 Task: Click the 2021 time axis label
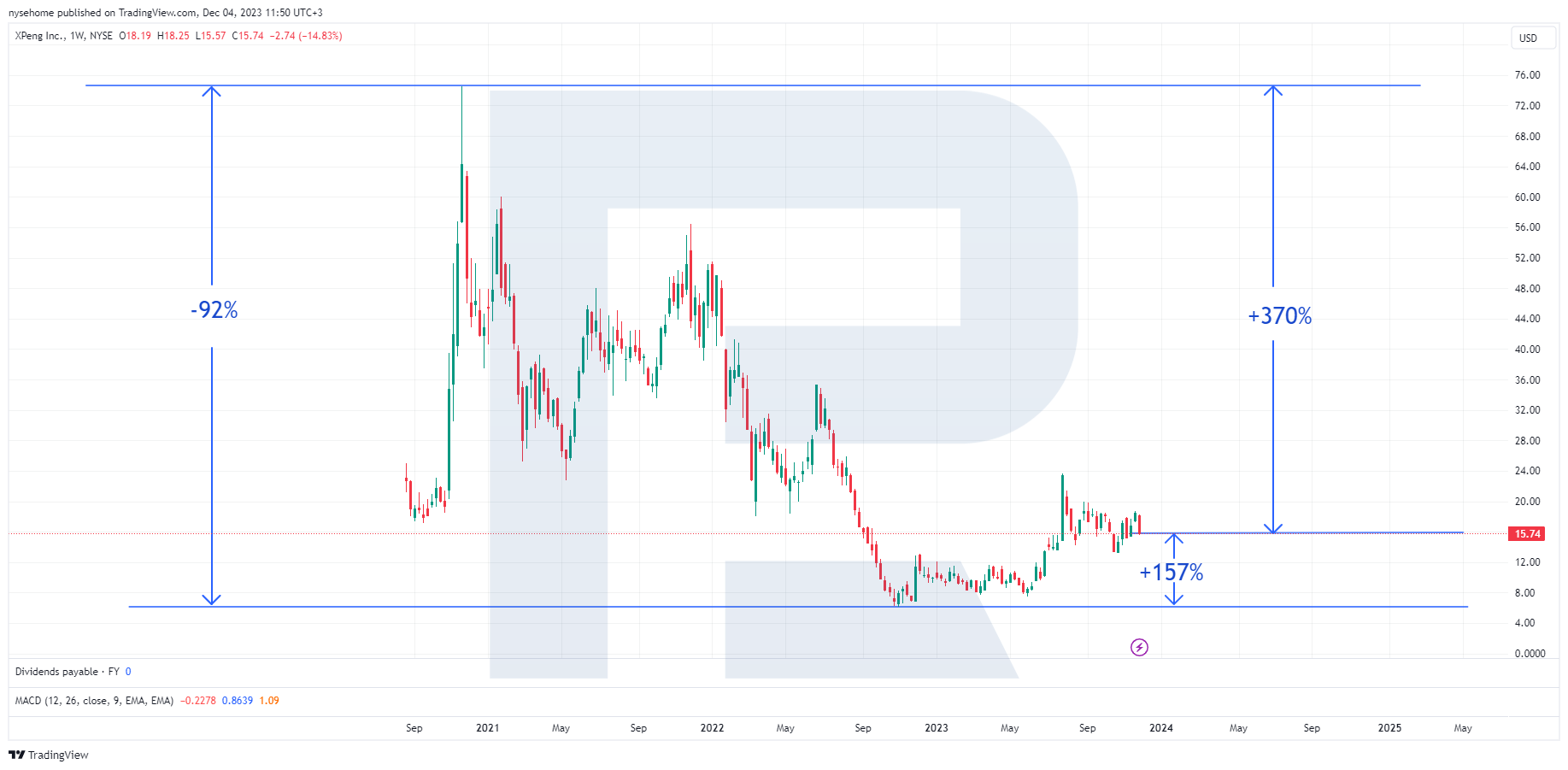click(x=487, y=728)
